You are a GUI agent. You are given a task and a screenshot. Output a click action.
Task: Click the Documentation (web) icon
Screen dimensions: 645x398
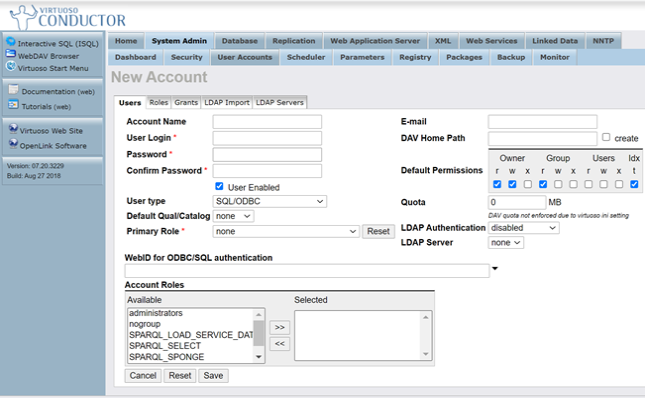(x=14, y=89)
